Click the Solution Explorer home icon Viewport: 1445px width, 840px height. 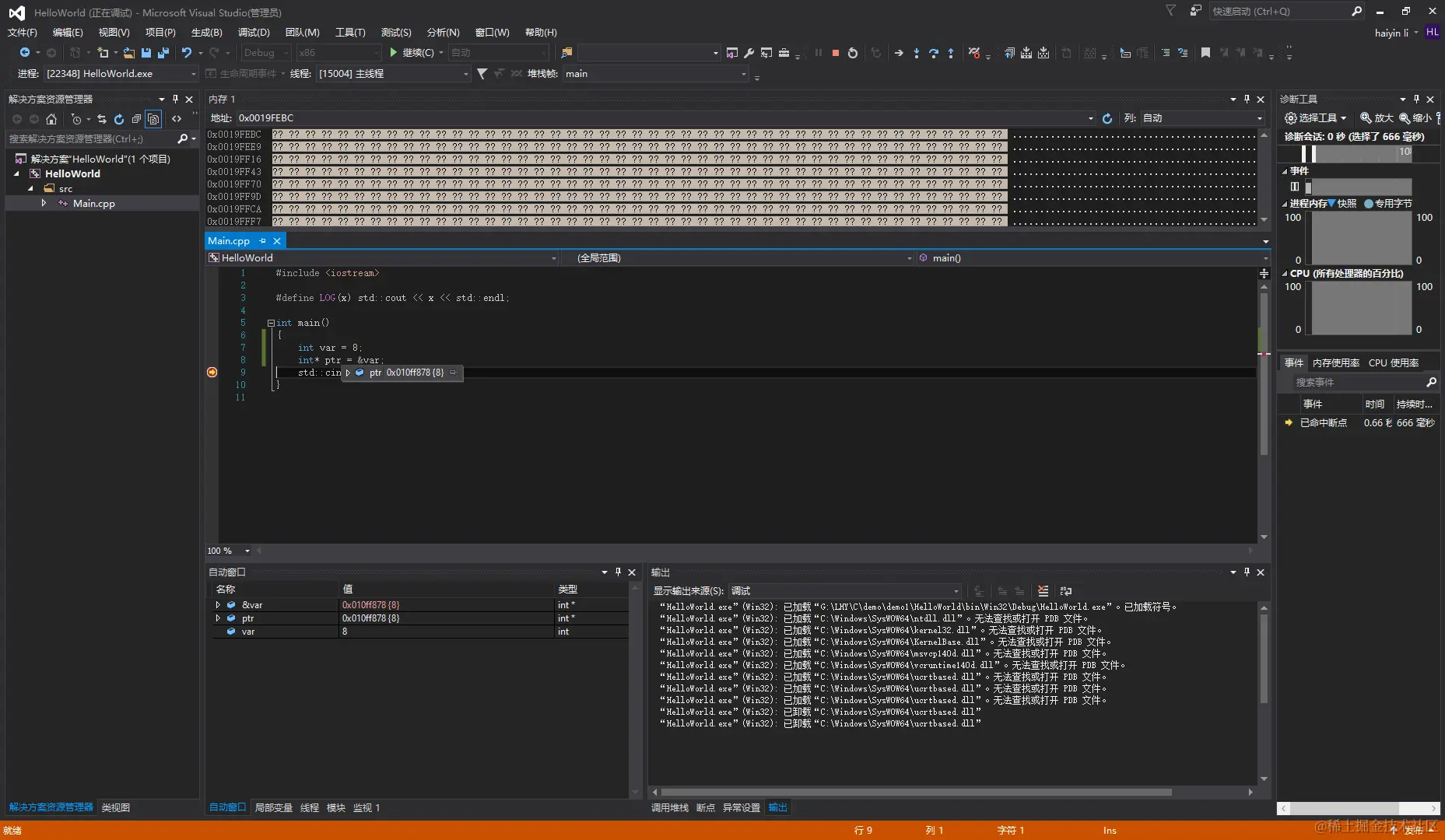(51, 119)
